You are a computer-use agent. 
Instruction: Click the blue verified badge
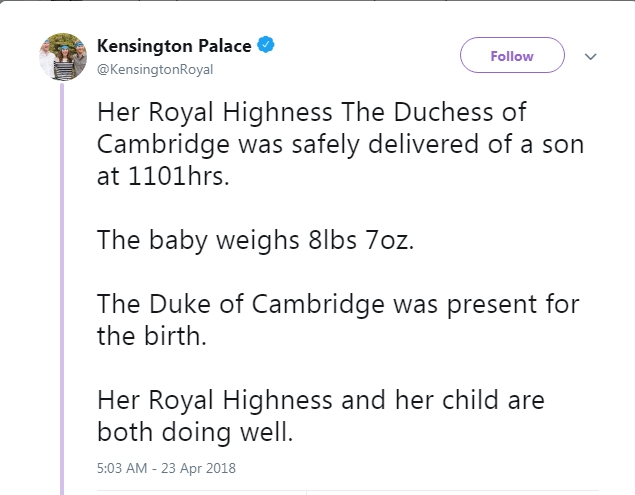pyautogui.click(x=266, y=45)
